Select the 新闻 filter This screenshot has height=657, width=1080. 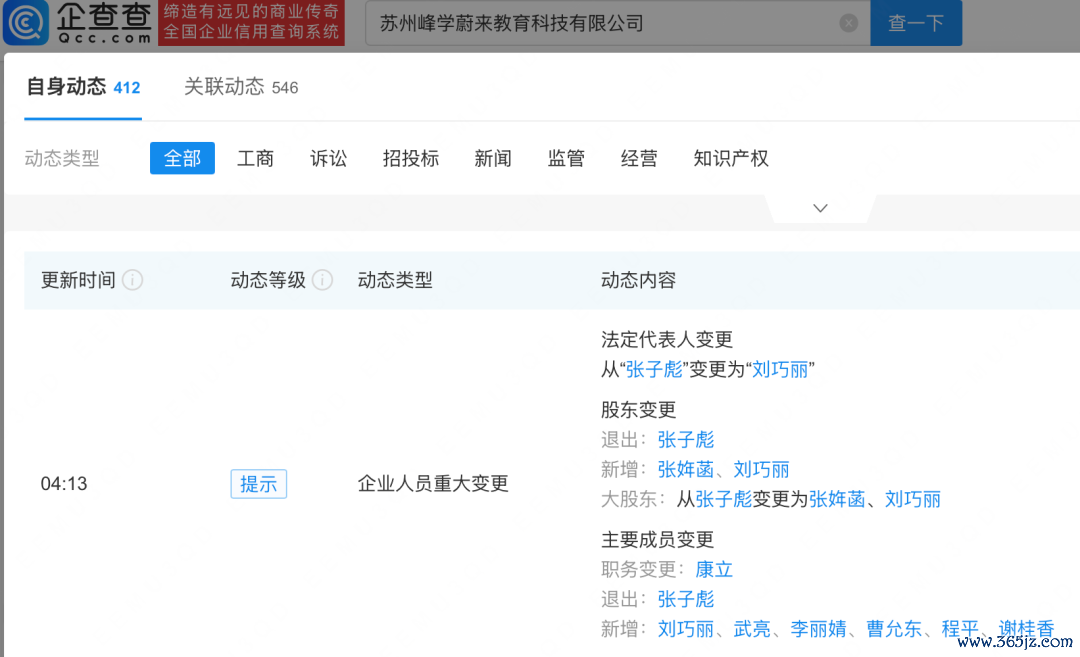pos(493,158)
